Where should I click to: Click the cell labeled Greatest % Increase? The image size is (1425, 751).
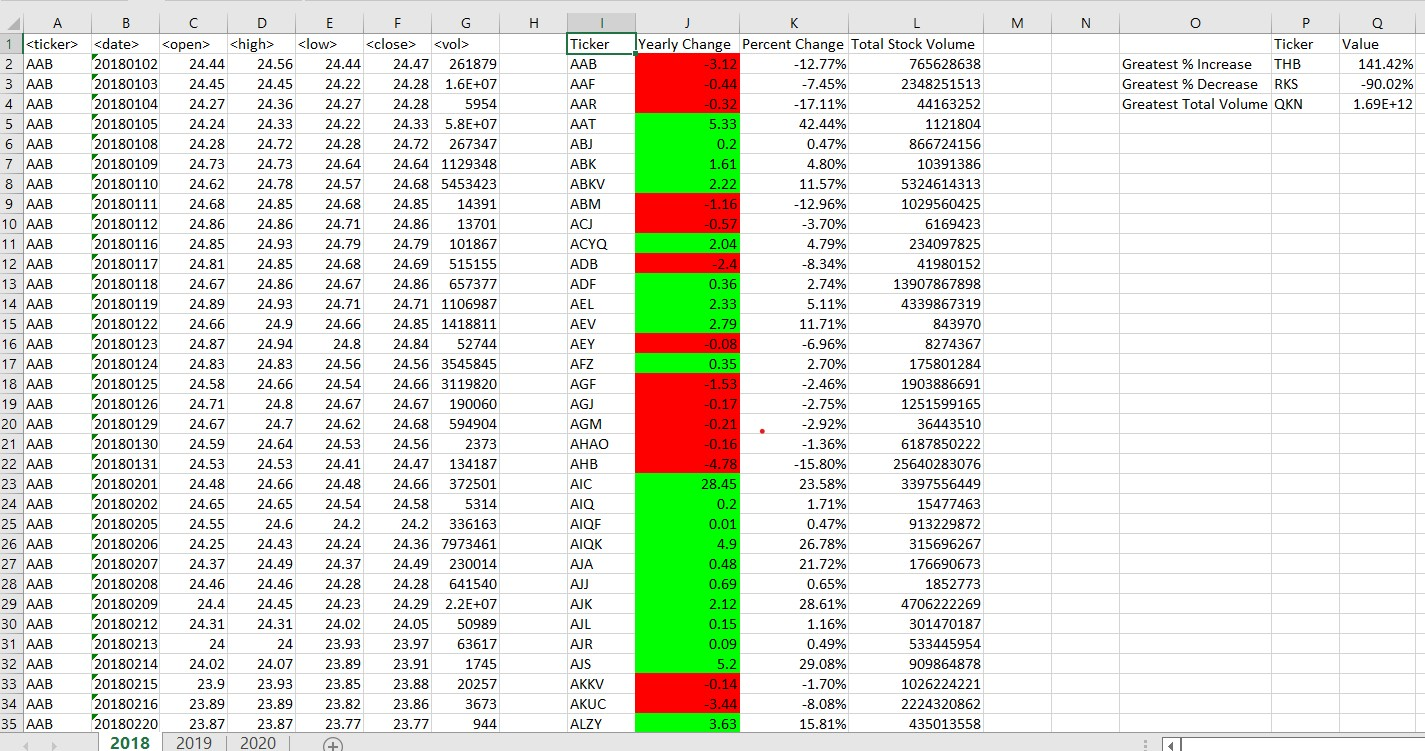click(1195, 63)
